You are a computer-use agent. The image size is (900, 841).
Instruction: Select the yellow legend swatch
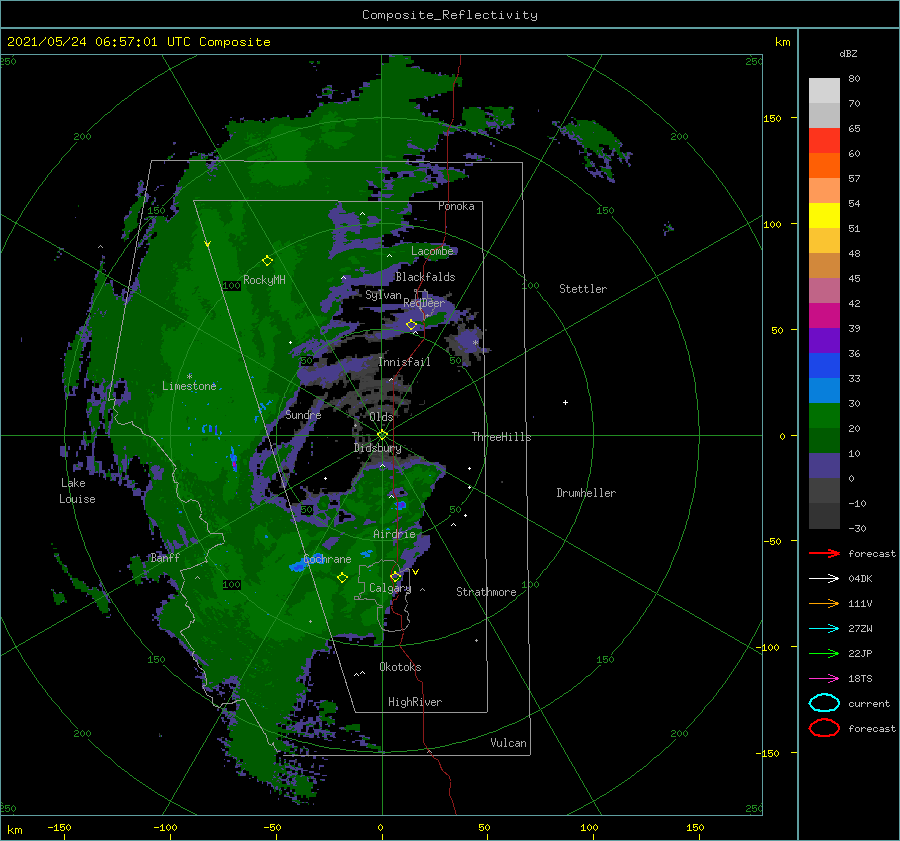pos(824,216)
